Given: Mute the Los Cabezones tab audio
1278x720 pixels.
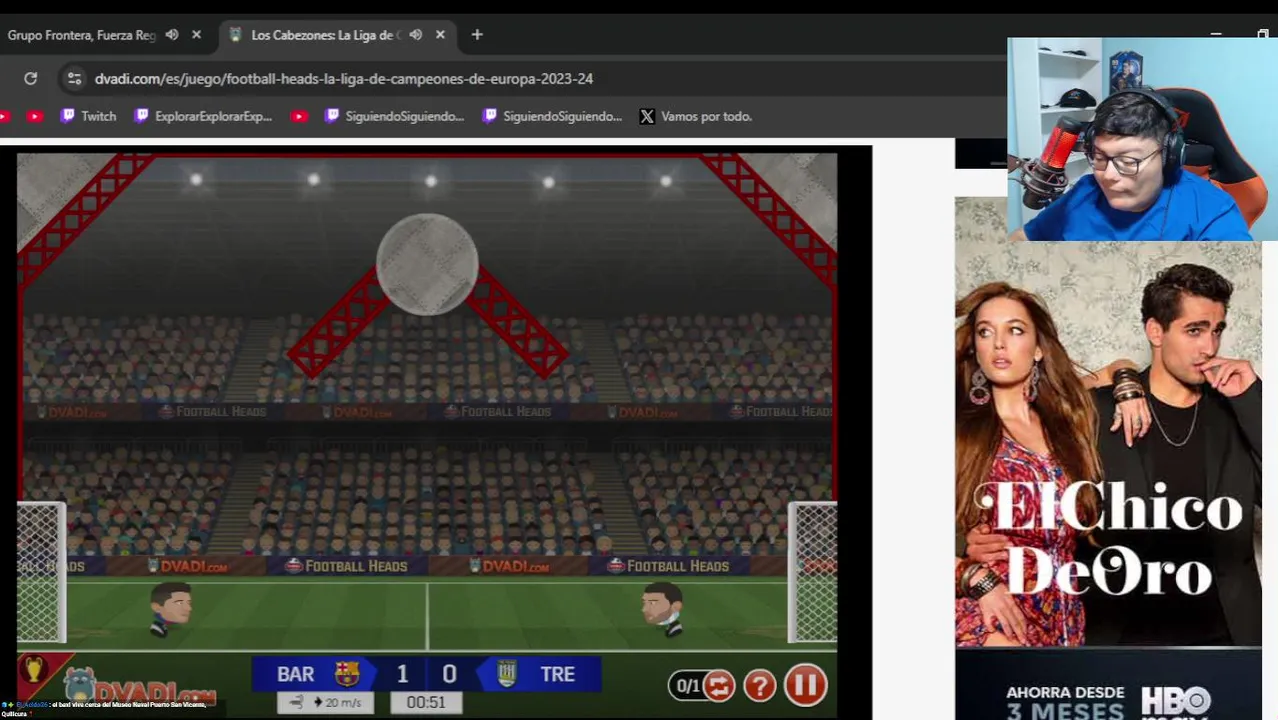Looking at the screenshot, I should coord(415,35).
